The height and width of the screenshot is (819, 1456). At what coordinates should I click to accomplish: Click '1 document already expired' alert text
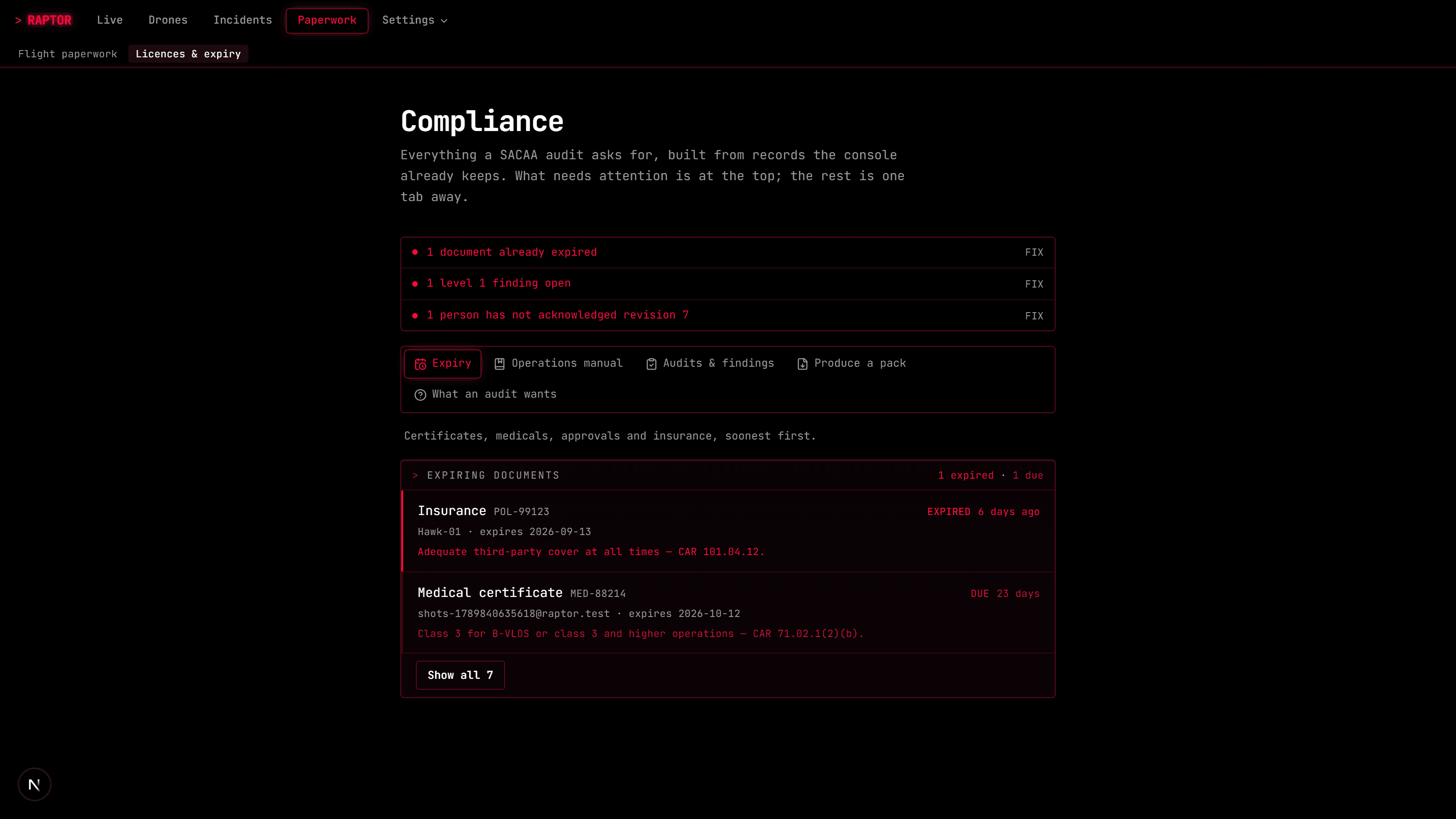tap(511, 252)
